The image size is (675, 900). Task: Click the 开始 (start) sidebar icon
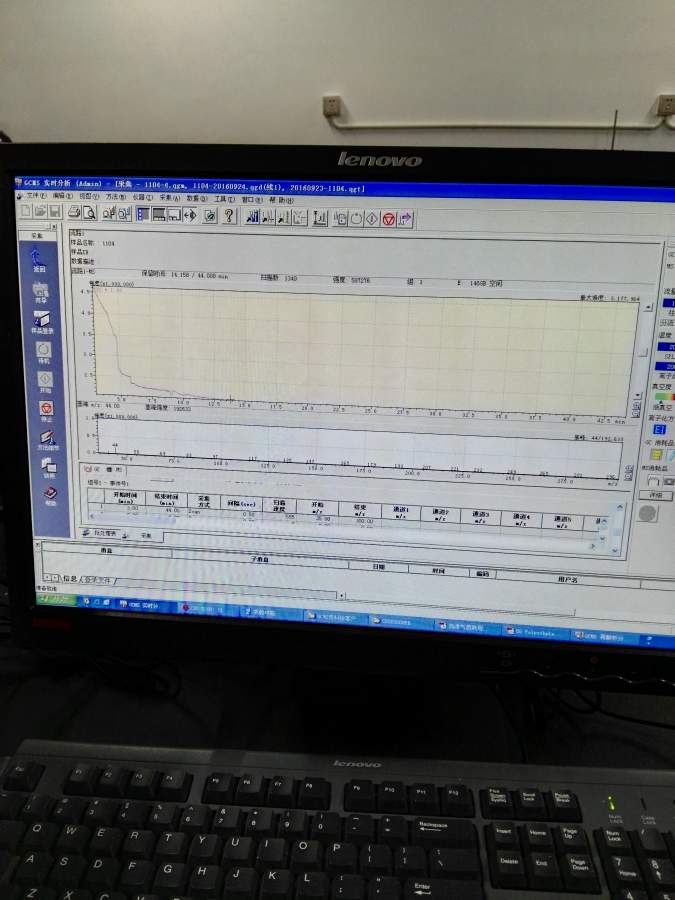coord(45,382)
